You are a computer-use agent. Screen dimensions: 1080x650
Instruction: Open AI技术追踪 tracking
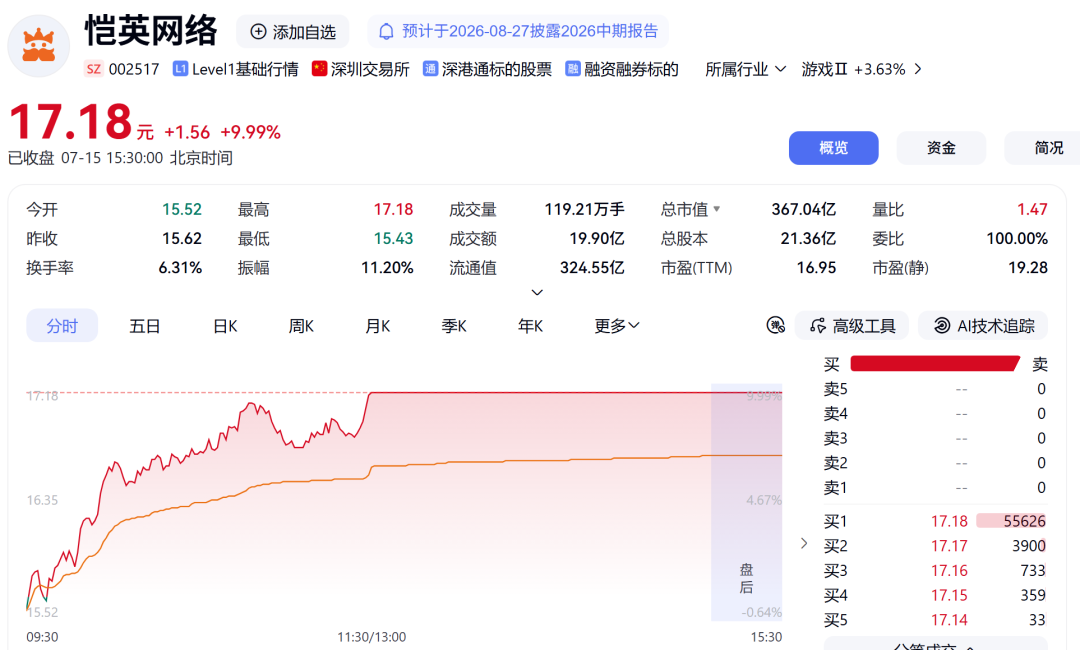983,326
